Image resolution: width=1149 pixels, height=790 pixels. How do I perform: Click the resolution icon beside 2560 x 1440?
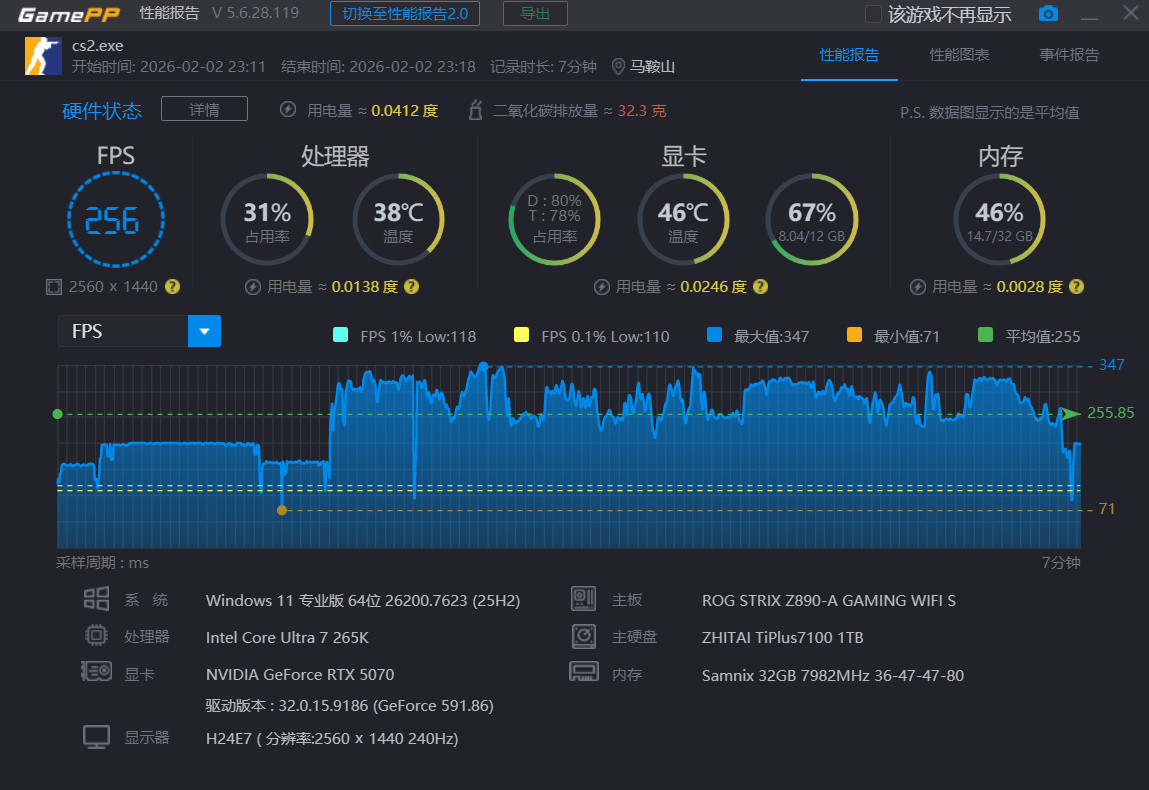point(53,287)
